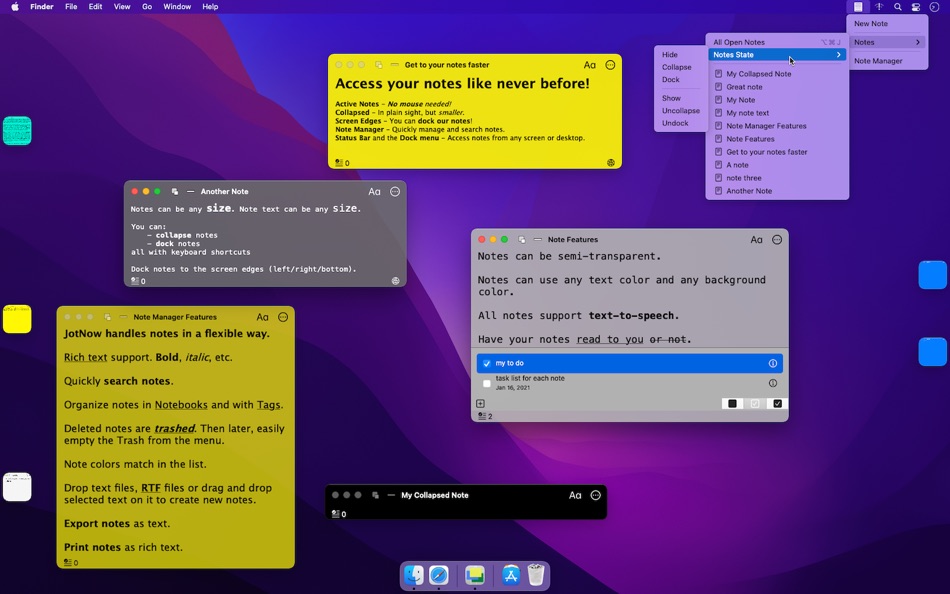950x594 pixels.
Task: Click the dock window icon in Another Note
Action: [x=174, y=192]
